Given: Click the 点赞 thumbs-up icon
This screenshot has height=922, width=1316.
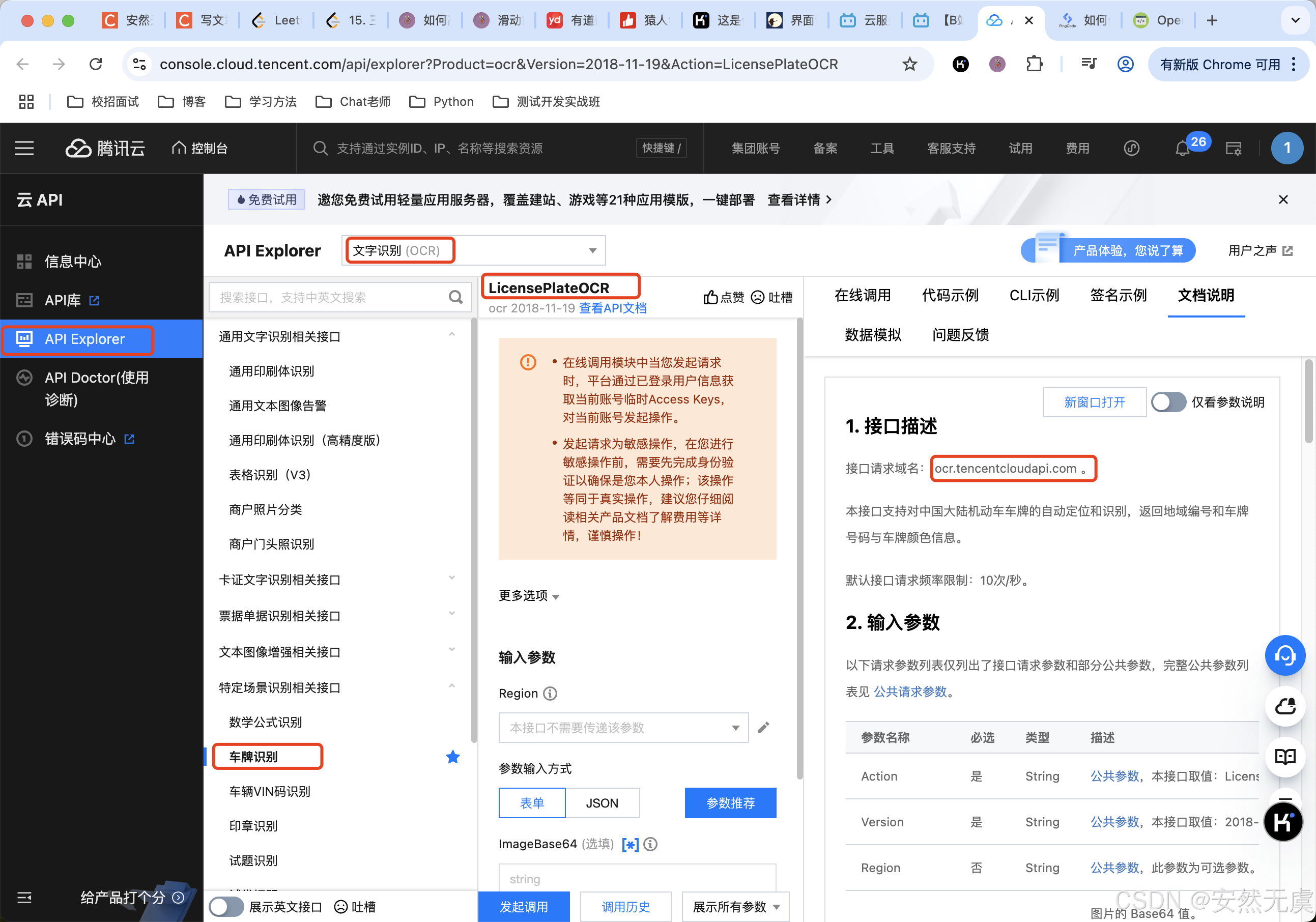Looking at the screenshot, I should point(710,297).
